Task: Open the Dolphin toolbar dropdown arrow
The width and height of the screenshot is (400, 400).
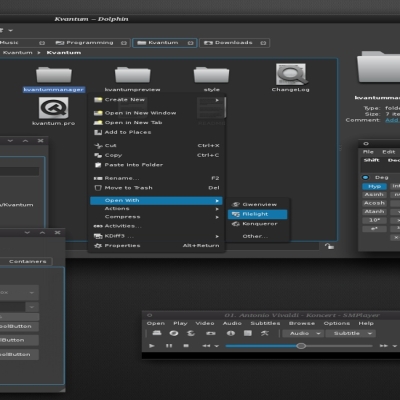Action: tap(11, 30)
